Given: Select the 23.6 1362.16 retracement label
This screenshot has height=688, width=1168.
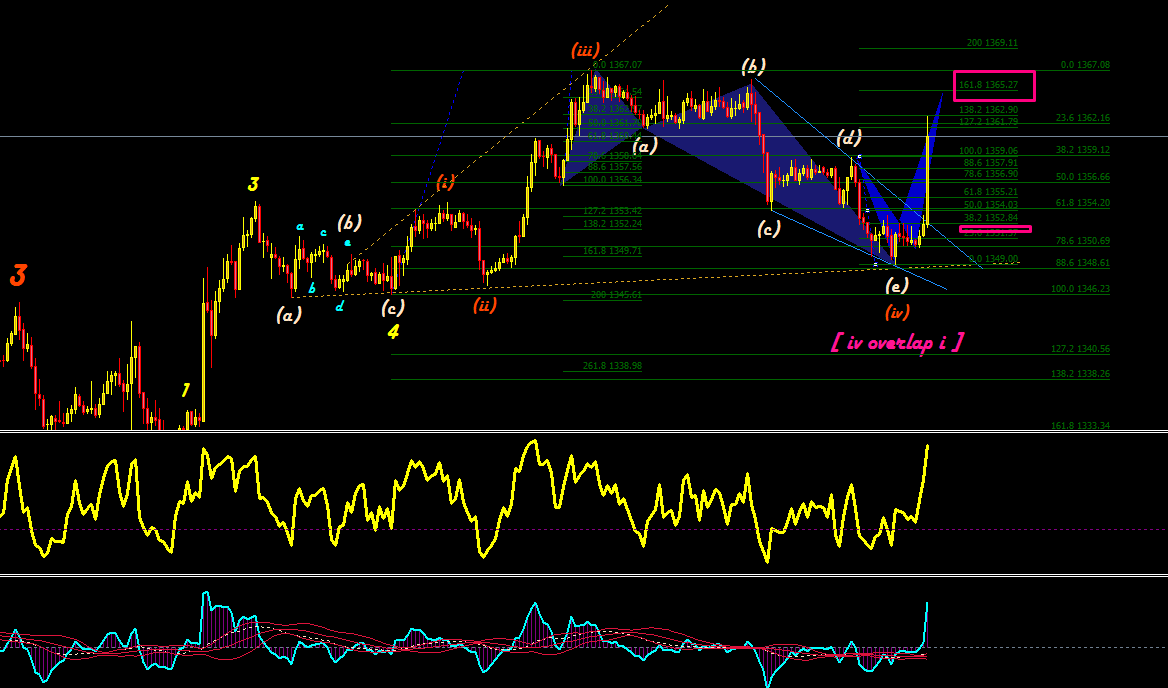Looking at the screenshot, I should pyautogui.click(x=1082, y=118).
